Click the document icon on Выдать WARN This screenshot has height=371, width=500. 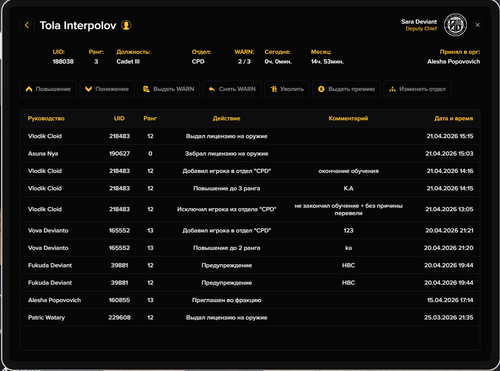[146, 89]
